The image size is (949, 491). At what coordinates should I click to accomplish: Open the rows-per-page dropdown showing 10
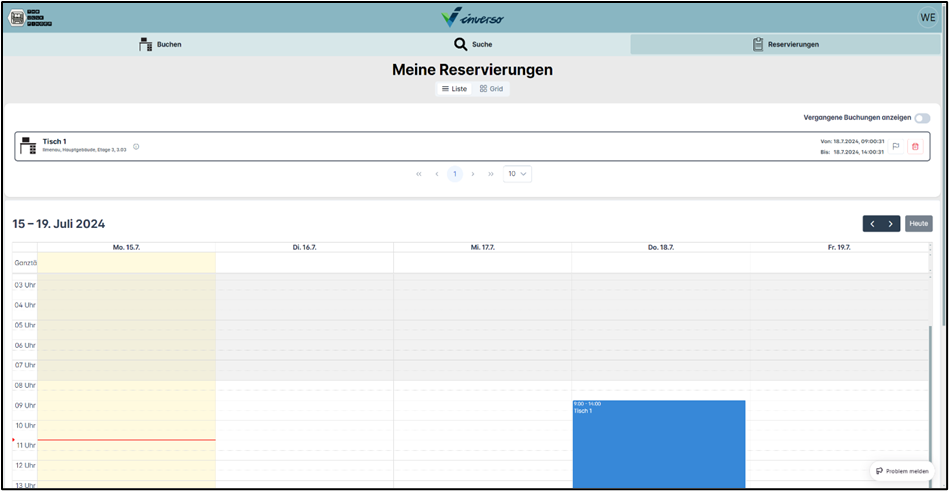(517, 174)
